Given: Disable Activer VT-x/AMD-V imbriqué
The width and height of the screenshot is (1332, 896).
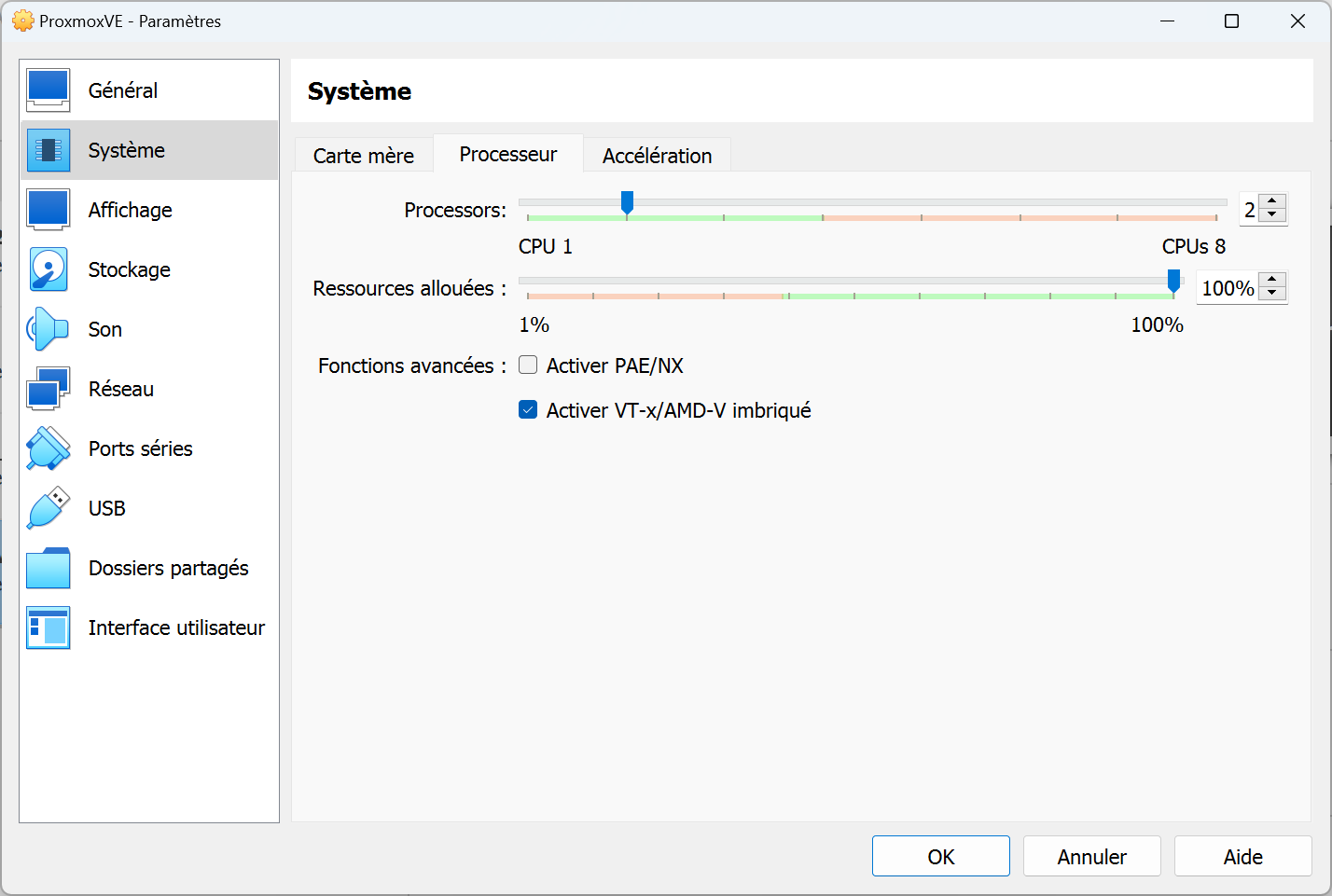Looking at the screenshot, I should click(528, 409).
